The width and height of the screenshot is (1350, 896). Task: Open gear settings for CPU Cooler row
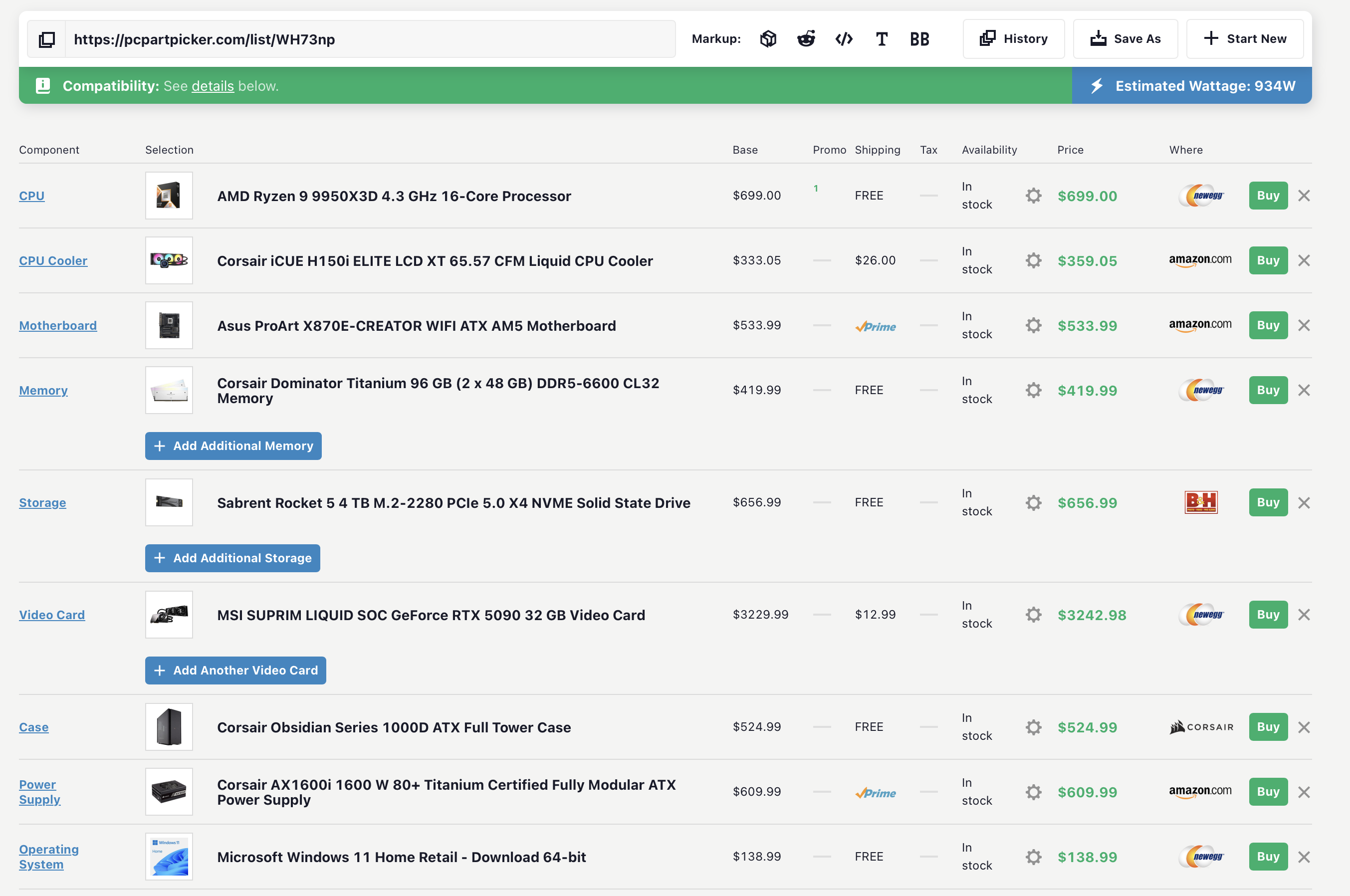[1033, 260]
